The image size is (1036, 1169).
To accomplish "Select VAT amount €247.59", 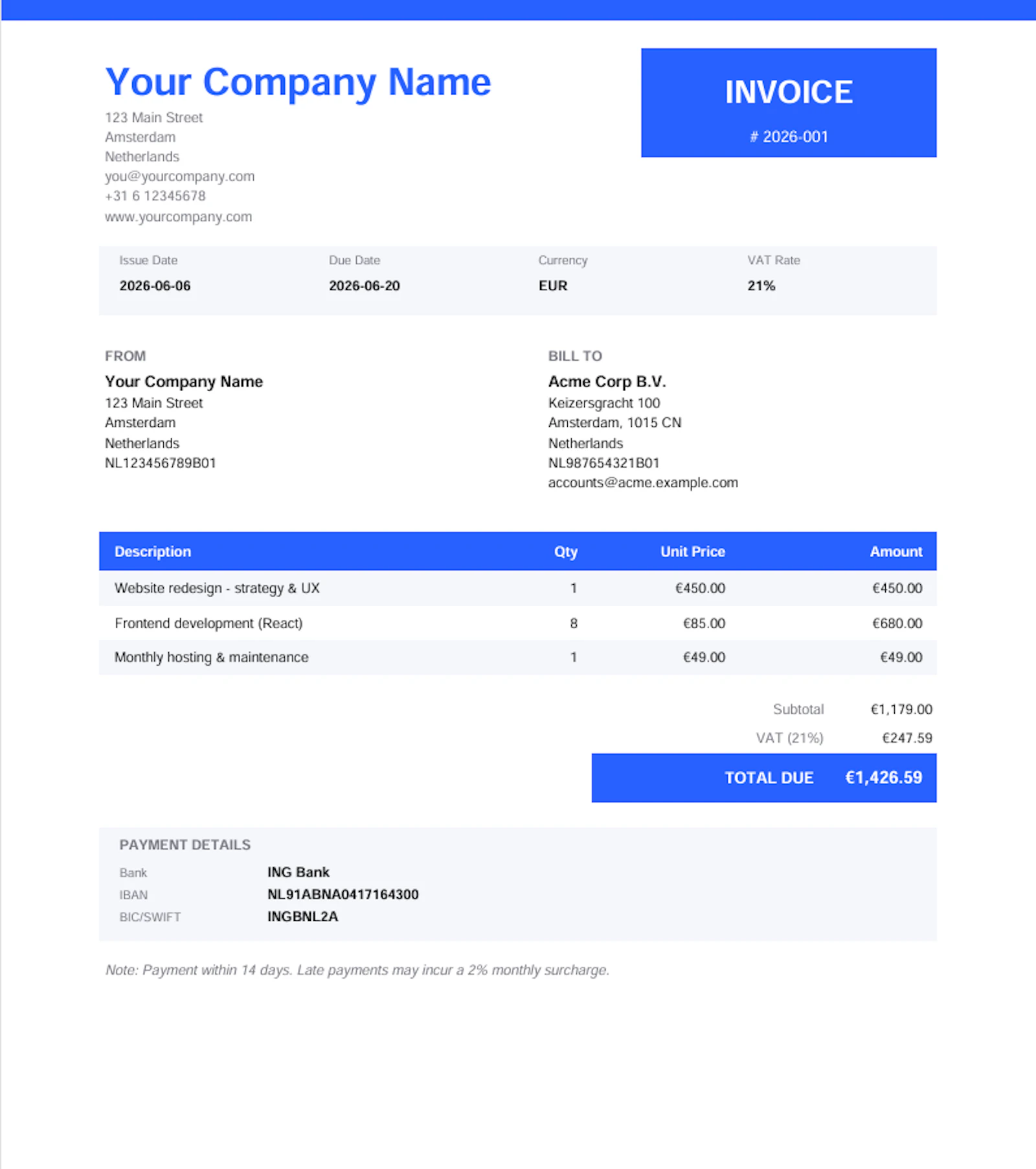I will [907, 738].
